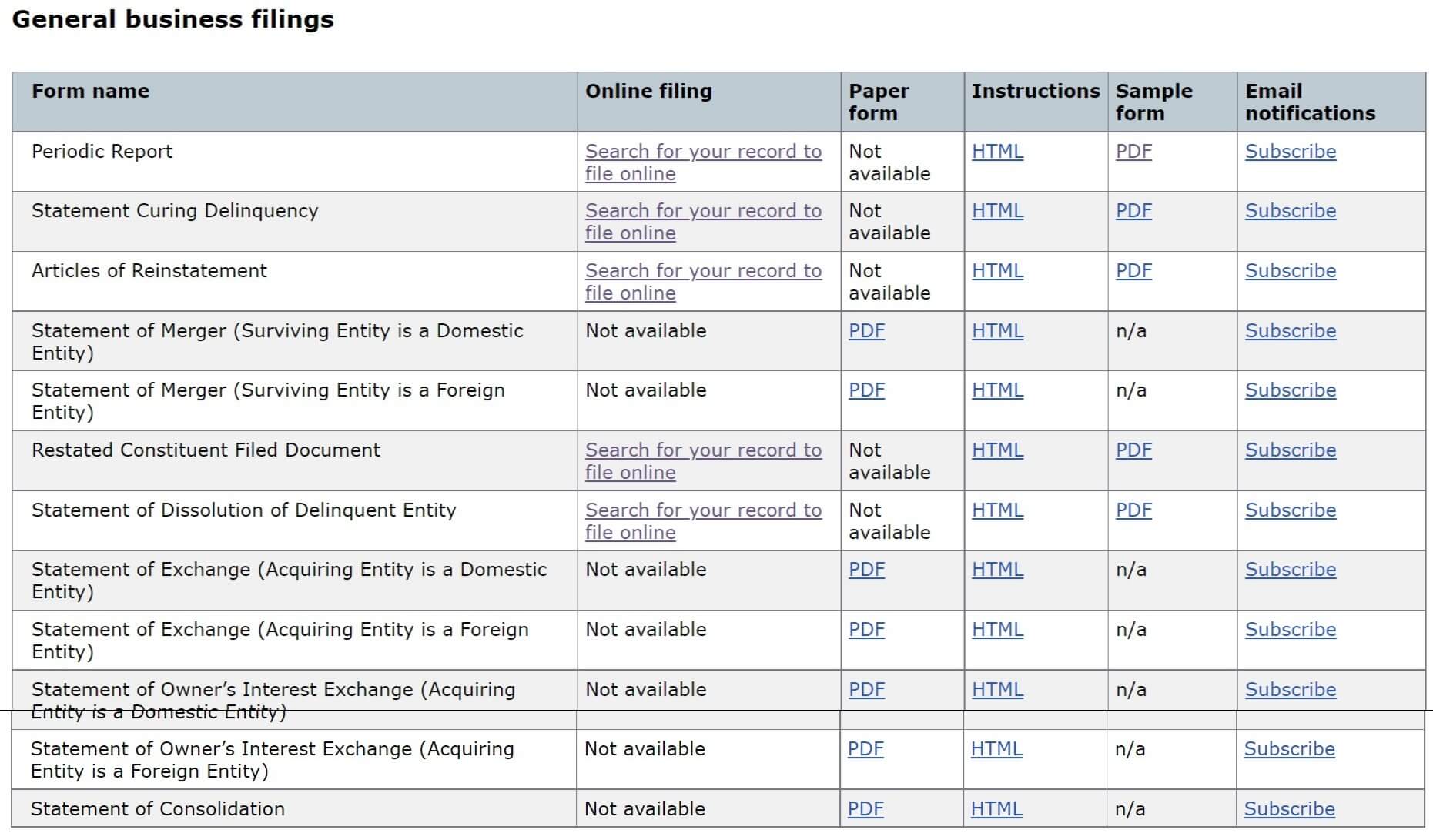1433x840 pixels.
Task: Subscribe to Exchange Foreign Entity notifications
Action: pyautogui.click(x=1290, y=630)
